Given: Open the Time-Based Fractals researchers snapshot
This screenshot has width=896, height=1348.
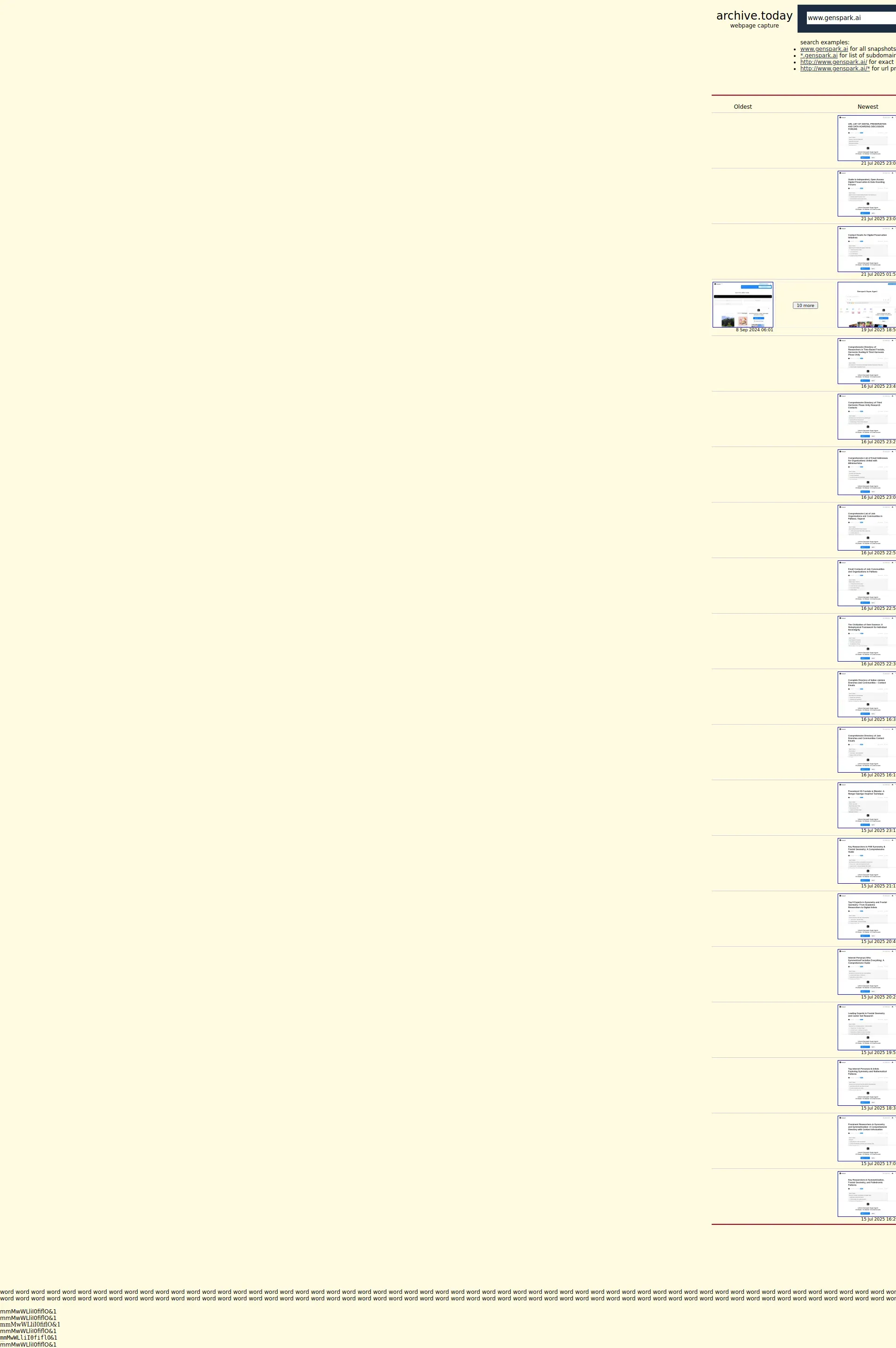Looking at the screenshot, I should click(x=866, y=361).
